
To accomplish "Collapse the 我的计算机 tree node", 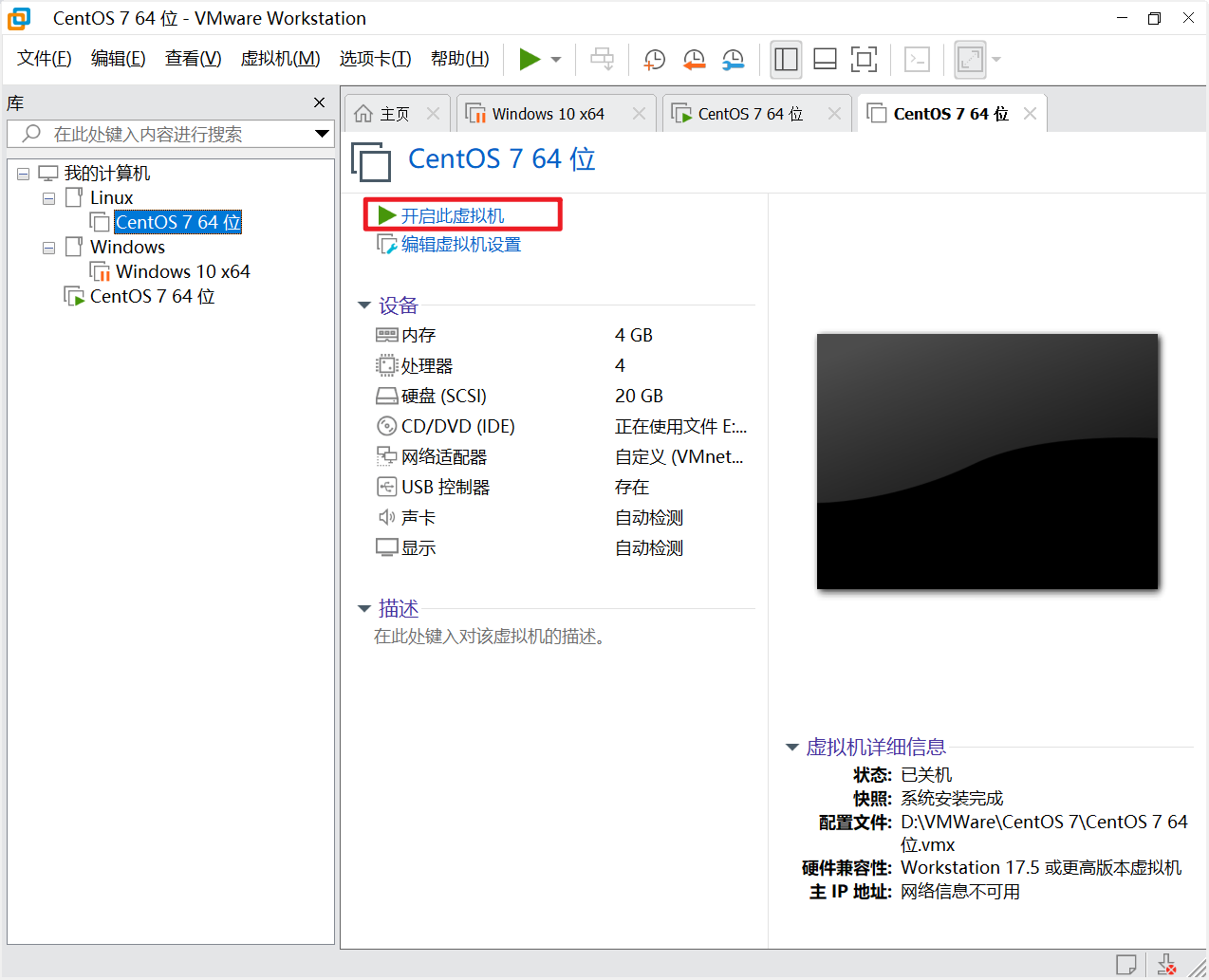I will pyautogui.click(x=24, y=174).
